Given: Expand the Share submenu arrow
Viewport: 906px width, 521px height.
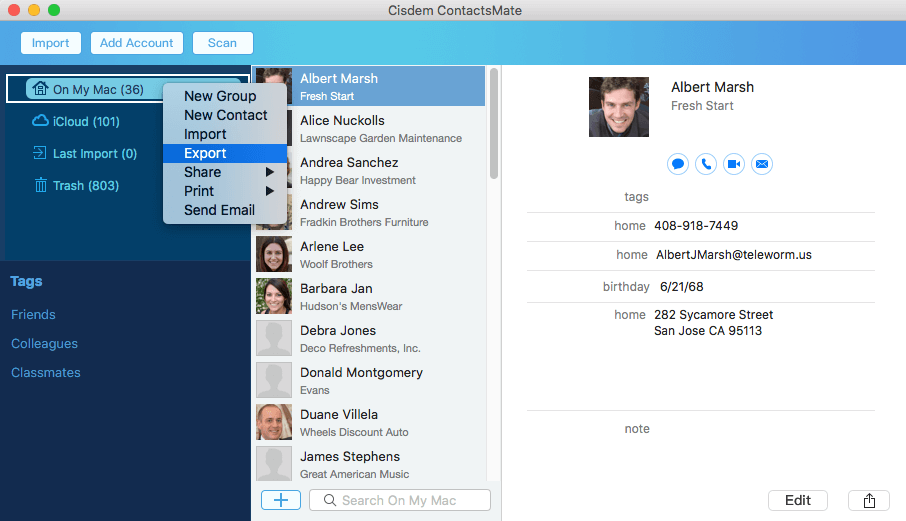Looking at the screenshot, I should click(x=269, y=172).
